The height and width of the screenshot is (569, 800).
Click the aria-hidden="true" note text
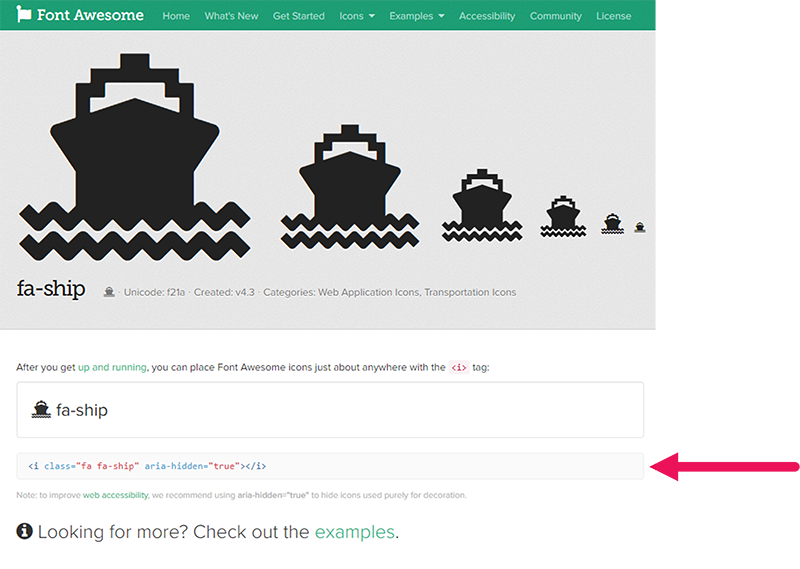tap(273, 495)
